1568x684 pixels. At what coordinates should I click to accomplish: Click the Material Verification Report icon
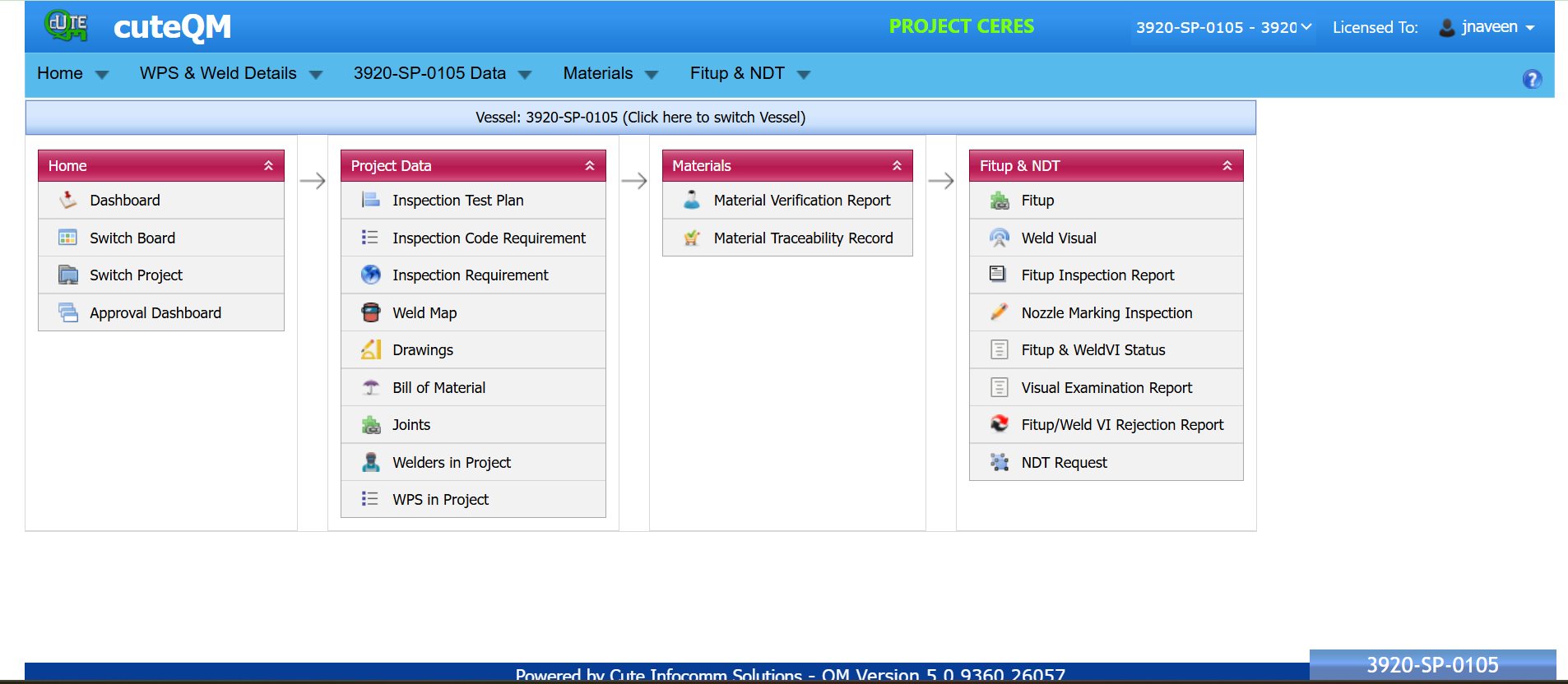click(692, 200)
